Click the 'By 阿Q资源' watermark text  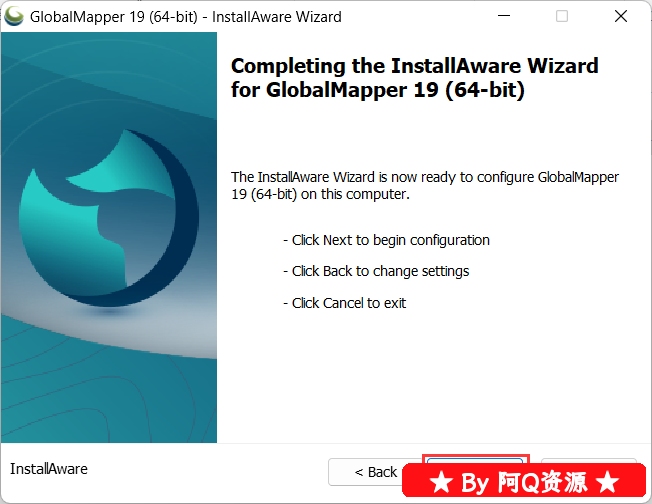point(524,482)
